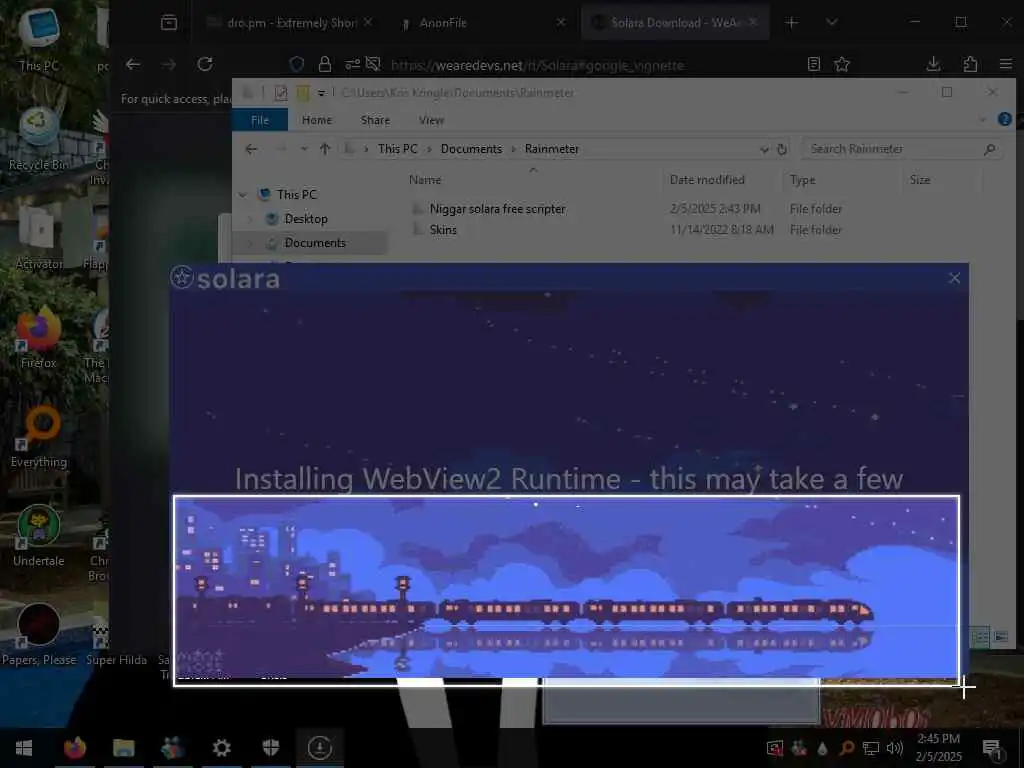Expand the Desktop tree node arrow
This screenshot has width=1024, height=768.
click(x=251, y=219)
